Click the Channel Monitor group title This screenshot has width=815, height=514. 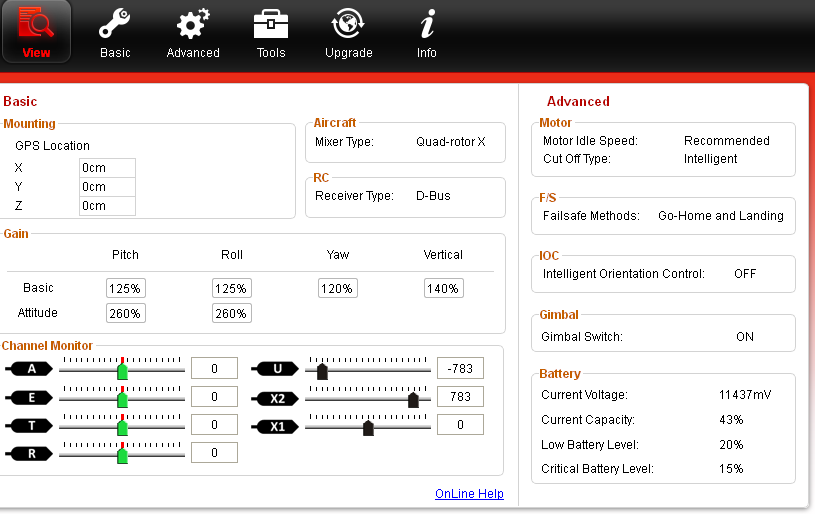click(47, 346)
